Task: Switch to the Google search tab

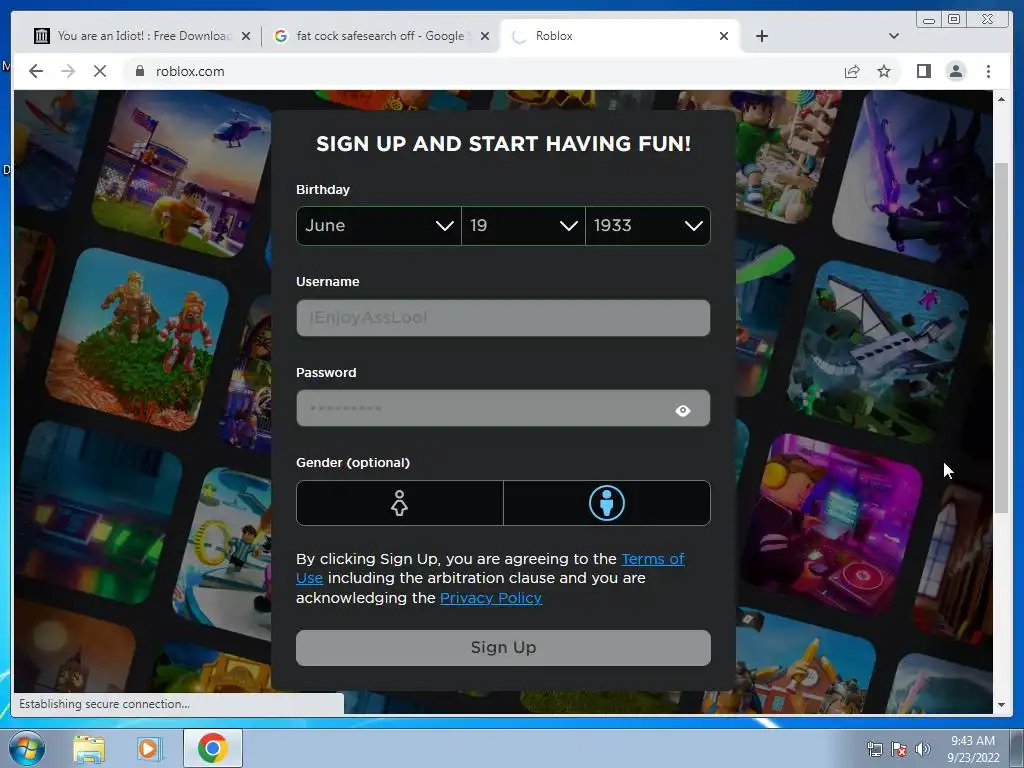Action: click(x=381, y=36)
